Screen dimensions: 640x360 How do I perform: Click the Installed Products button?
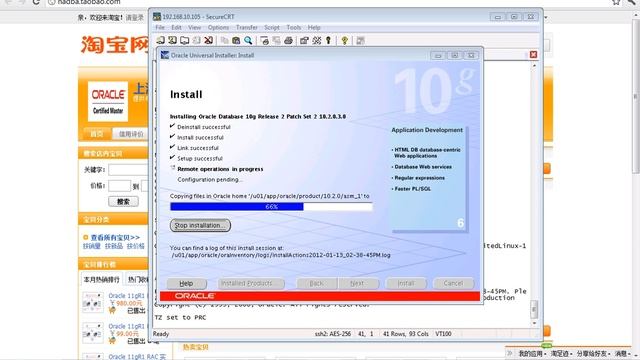(x=251, y=283)
